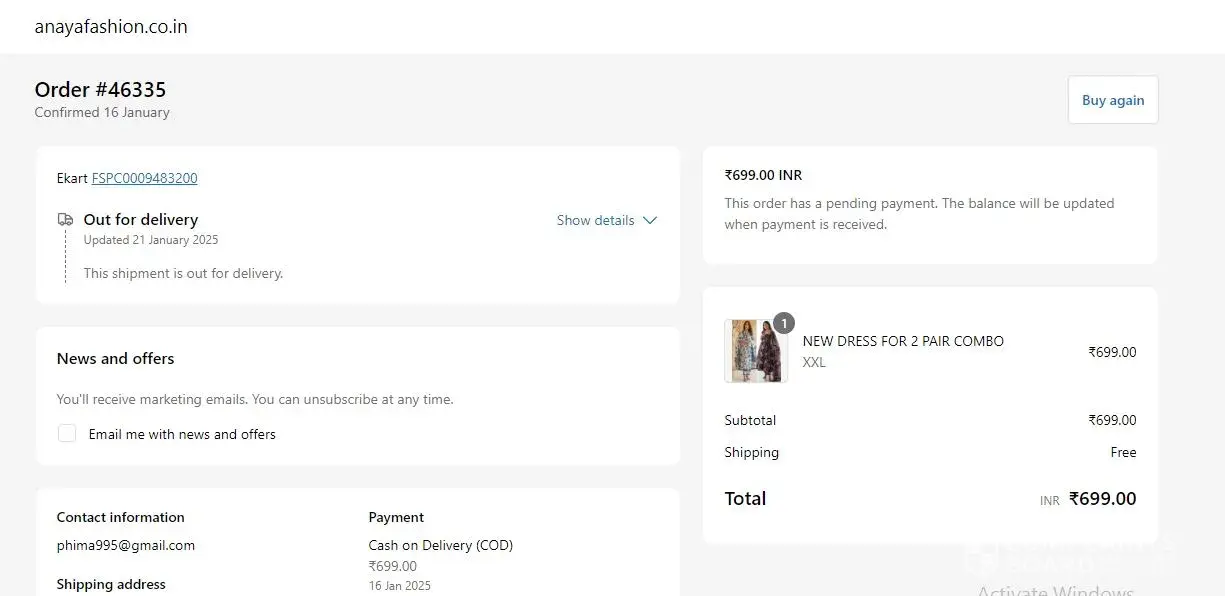Click the Updated 21 January 2025 text
The width and height of the screenshot is (1225, 596).
[151, 240]
